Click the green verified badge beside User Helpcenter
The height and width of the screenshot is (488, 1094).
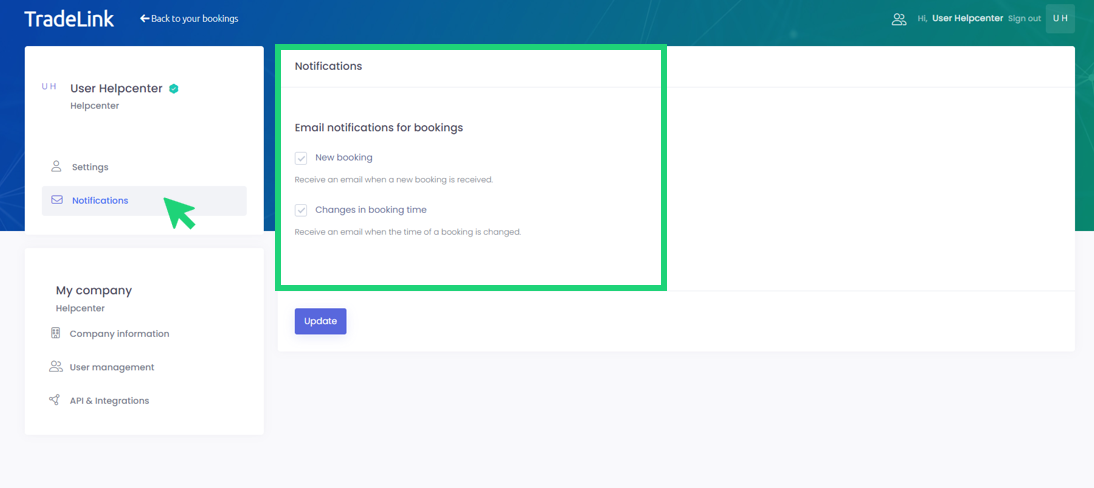coord(174,89)
